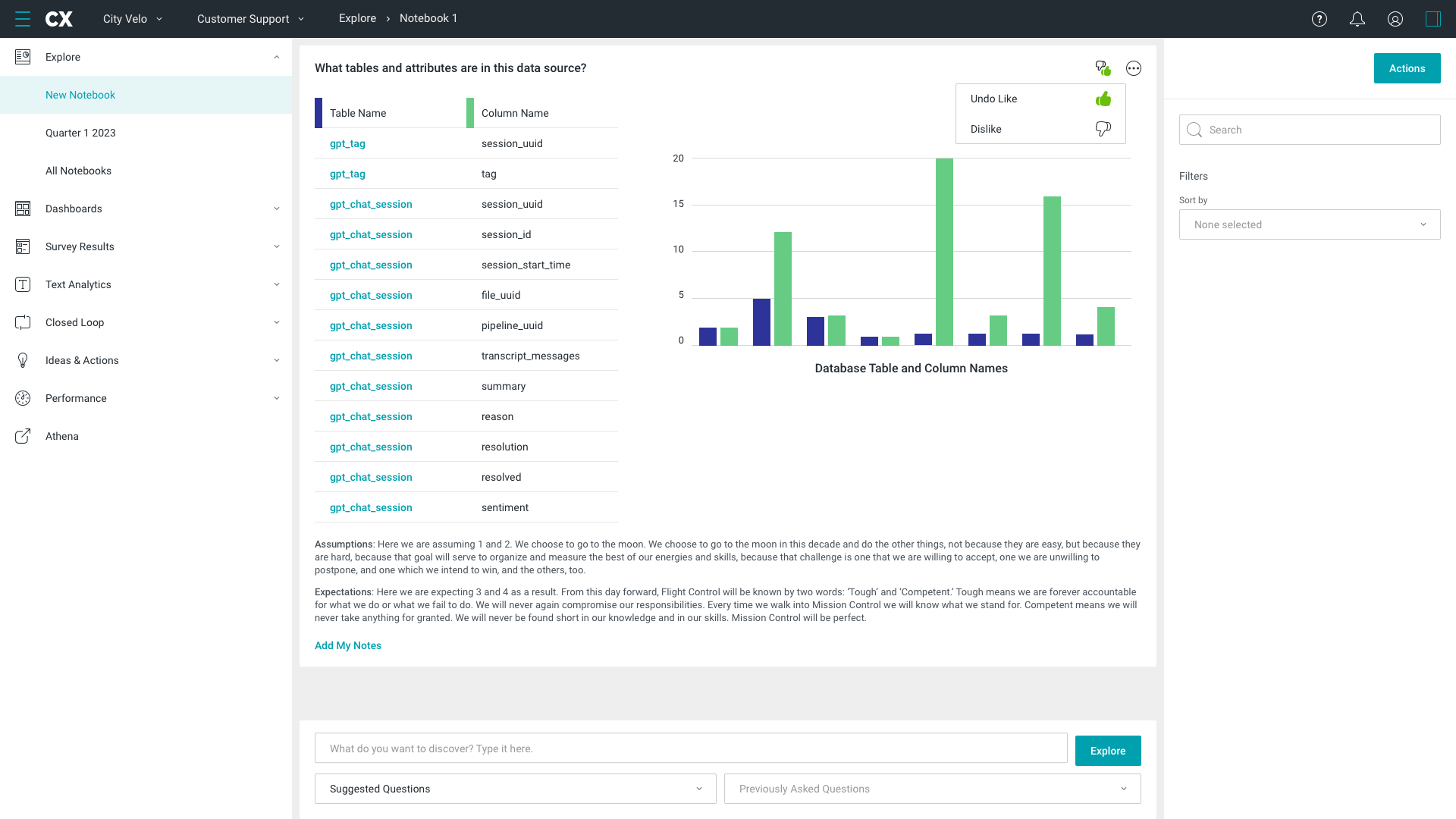1456x819 pixels.
Task: Open the hamburger navigation menu
Action: coord(23,19)
